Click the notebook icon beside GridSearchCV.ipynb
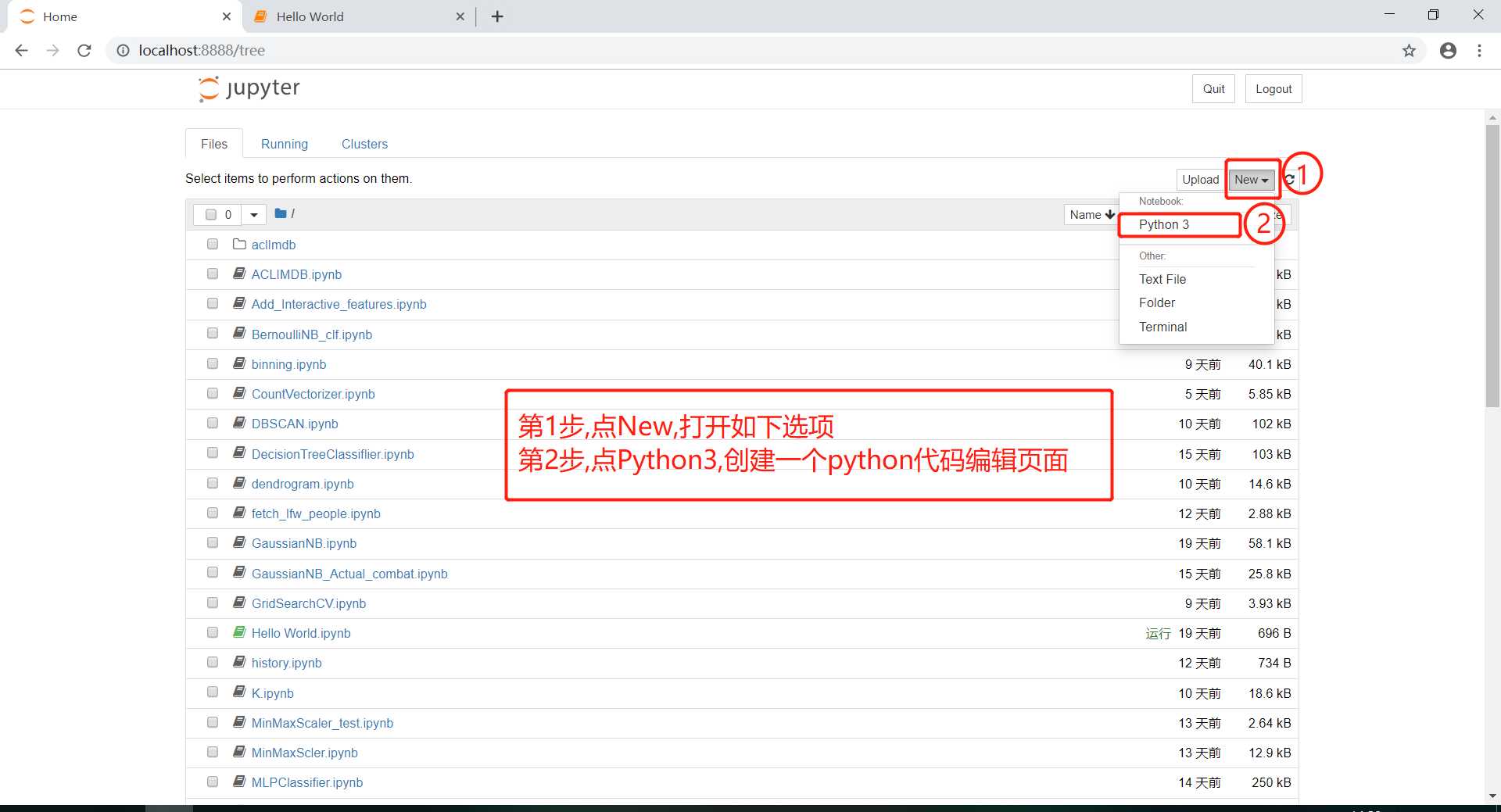The height and width of the screenshot is (812, 1501). pos(239,603)
